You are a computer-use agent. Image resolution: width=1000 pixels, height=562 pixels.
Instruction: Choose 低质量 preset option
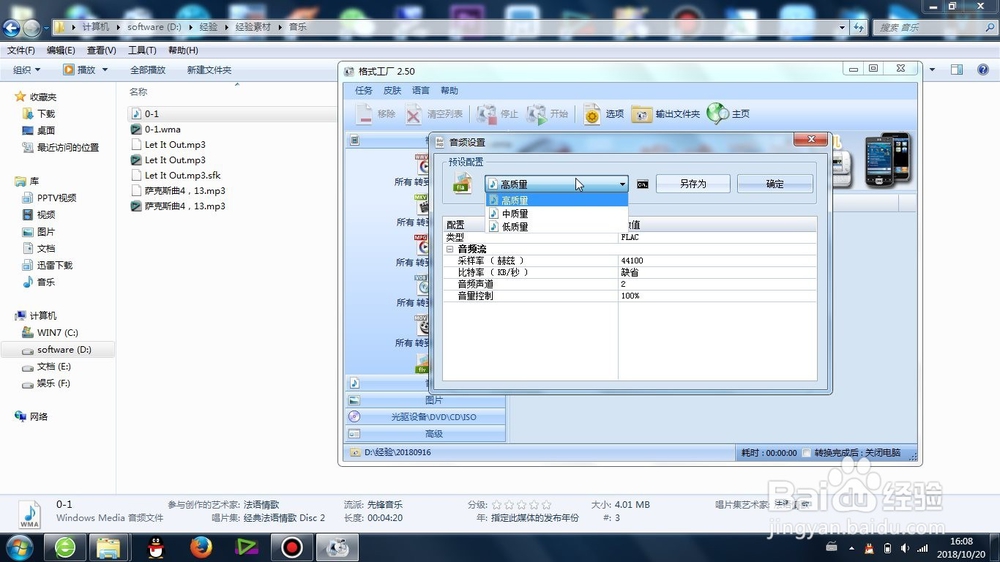[x=557, y=226]
